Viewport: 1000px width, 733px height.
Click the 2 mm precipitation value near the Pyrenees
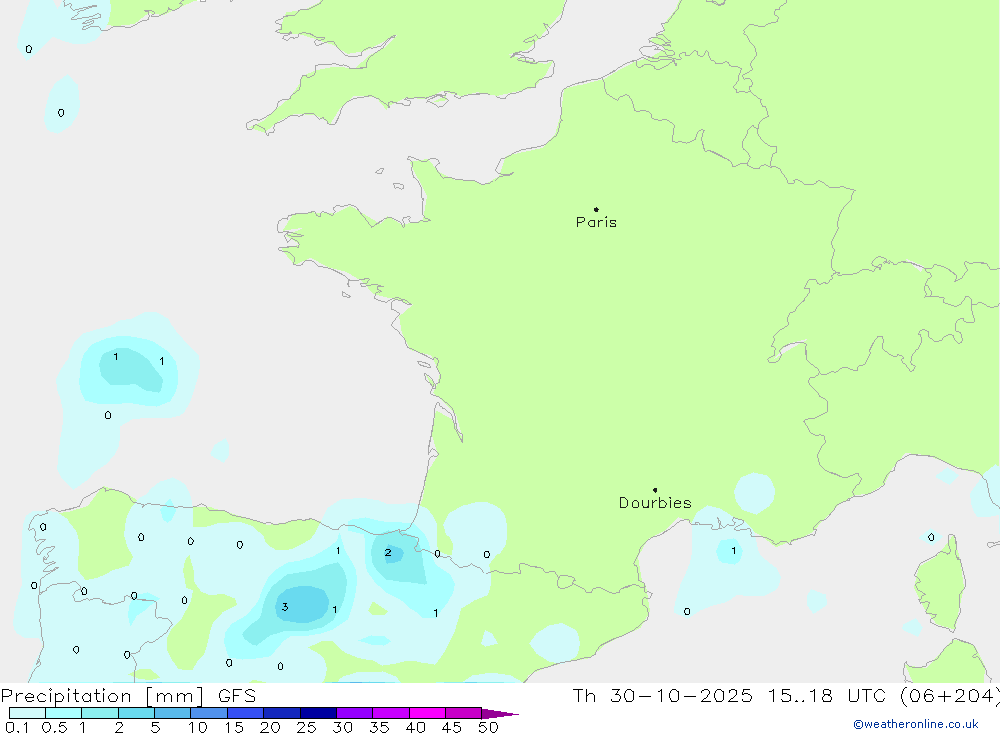[388, 552]
